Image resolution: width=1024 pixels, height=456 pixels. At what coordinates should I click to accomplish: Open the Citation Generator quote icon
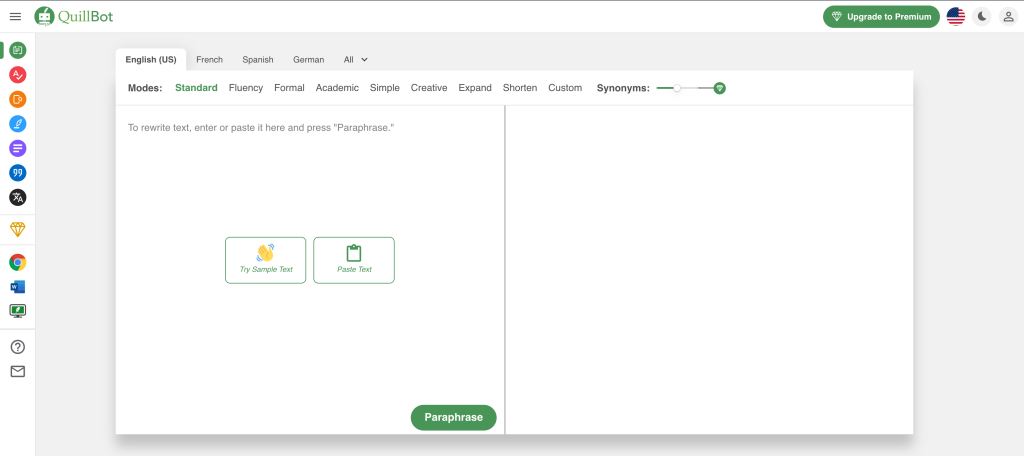pos(18,172)
